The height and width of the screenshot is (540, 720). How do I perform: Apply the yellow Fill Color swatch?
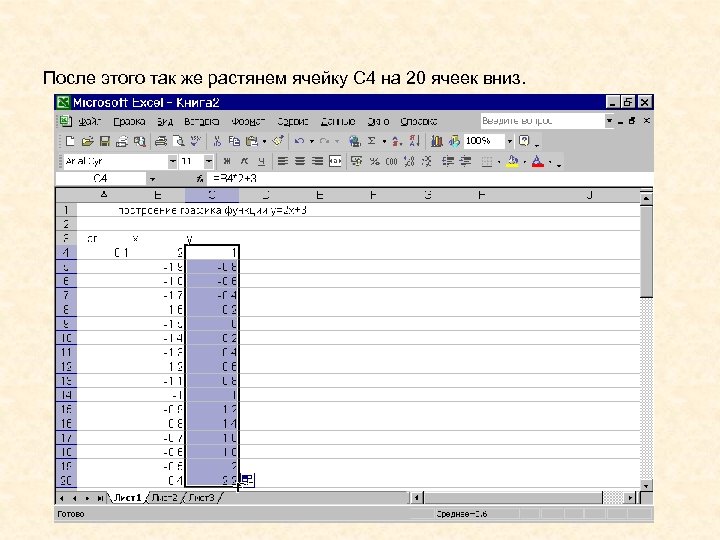click(x=513, y=161)
